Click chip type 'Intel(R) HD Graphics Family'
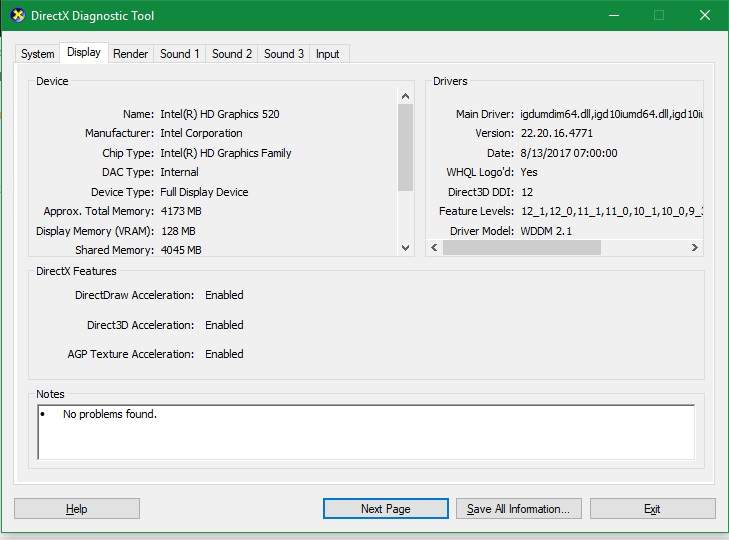729x540 pixels. [x=226, y=153]
